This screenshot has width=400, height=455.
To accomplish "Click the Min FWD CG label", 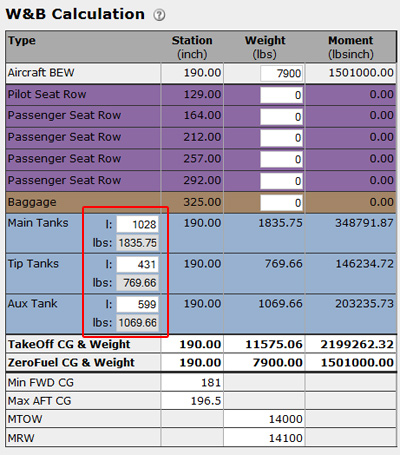I will tap(41, 383).
